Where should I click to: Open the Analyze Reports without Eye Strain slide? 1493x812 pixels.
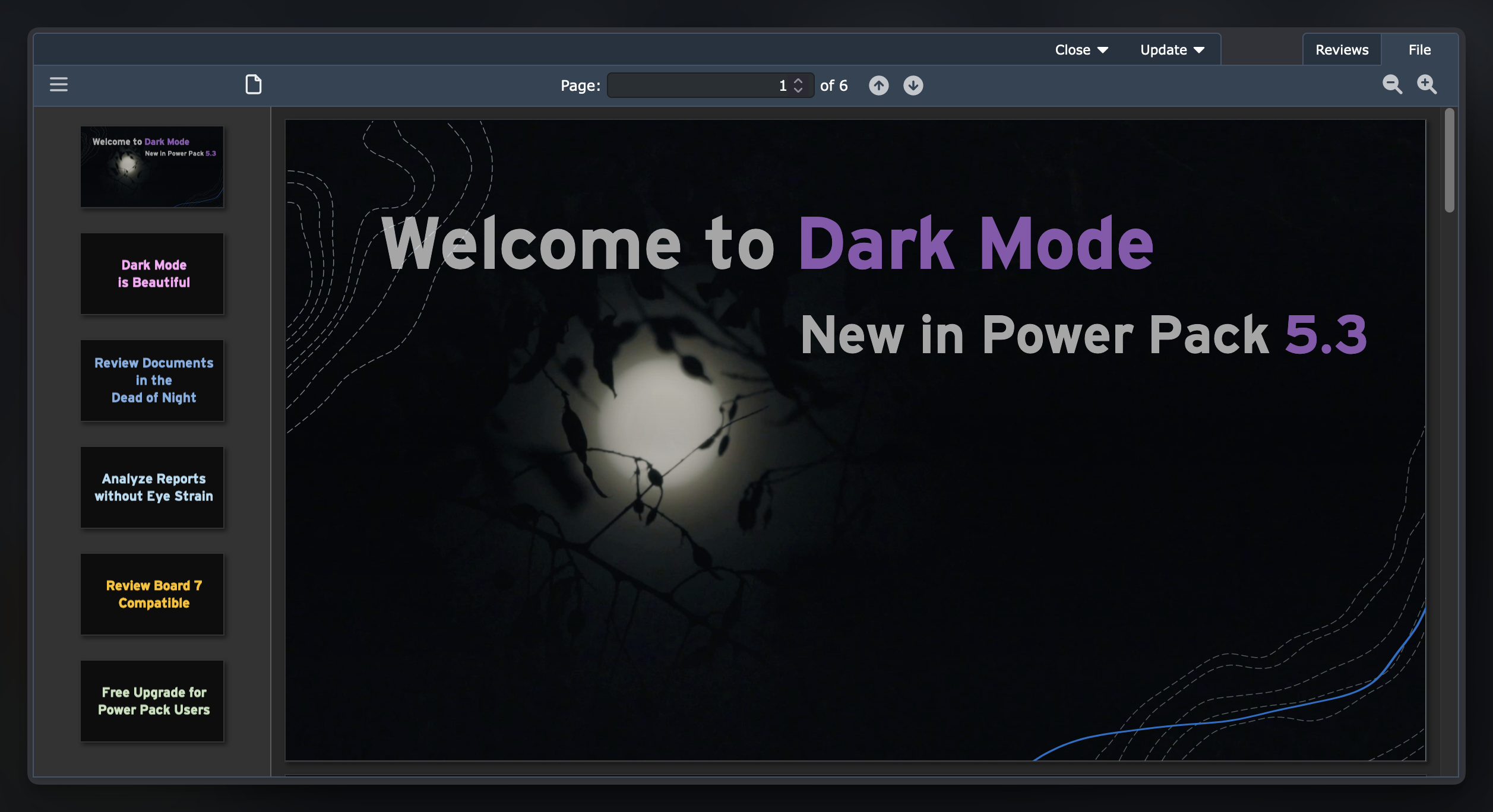(x=152, y=487)
